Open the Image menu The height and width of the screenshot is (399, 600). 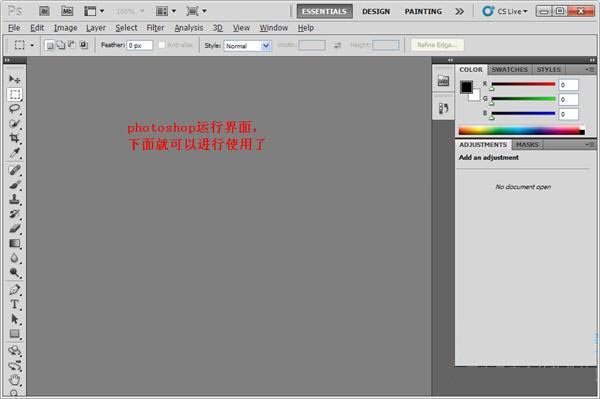click(65, 28)
